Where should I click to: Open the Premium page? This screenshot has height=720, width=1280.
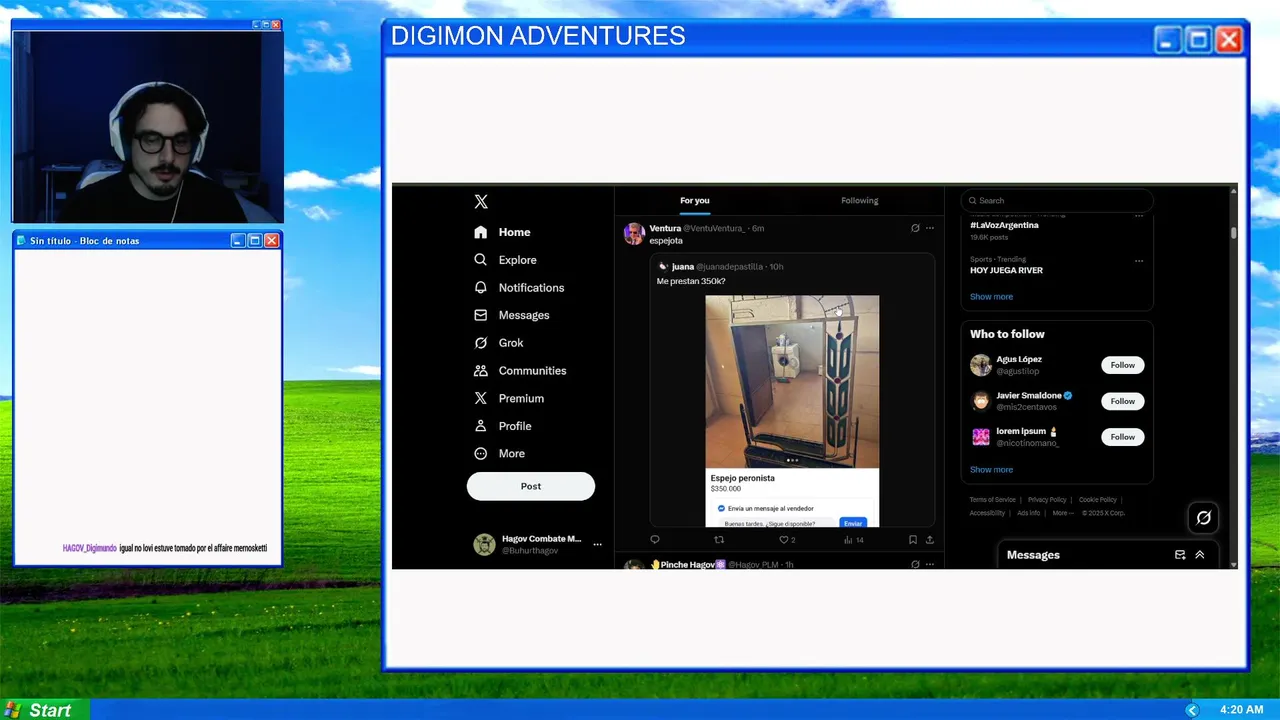[510, 398]
